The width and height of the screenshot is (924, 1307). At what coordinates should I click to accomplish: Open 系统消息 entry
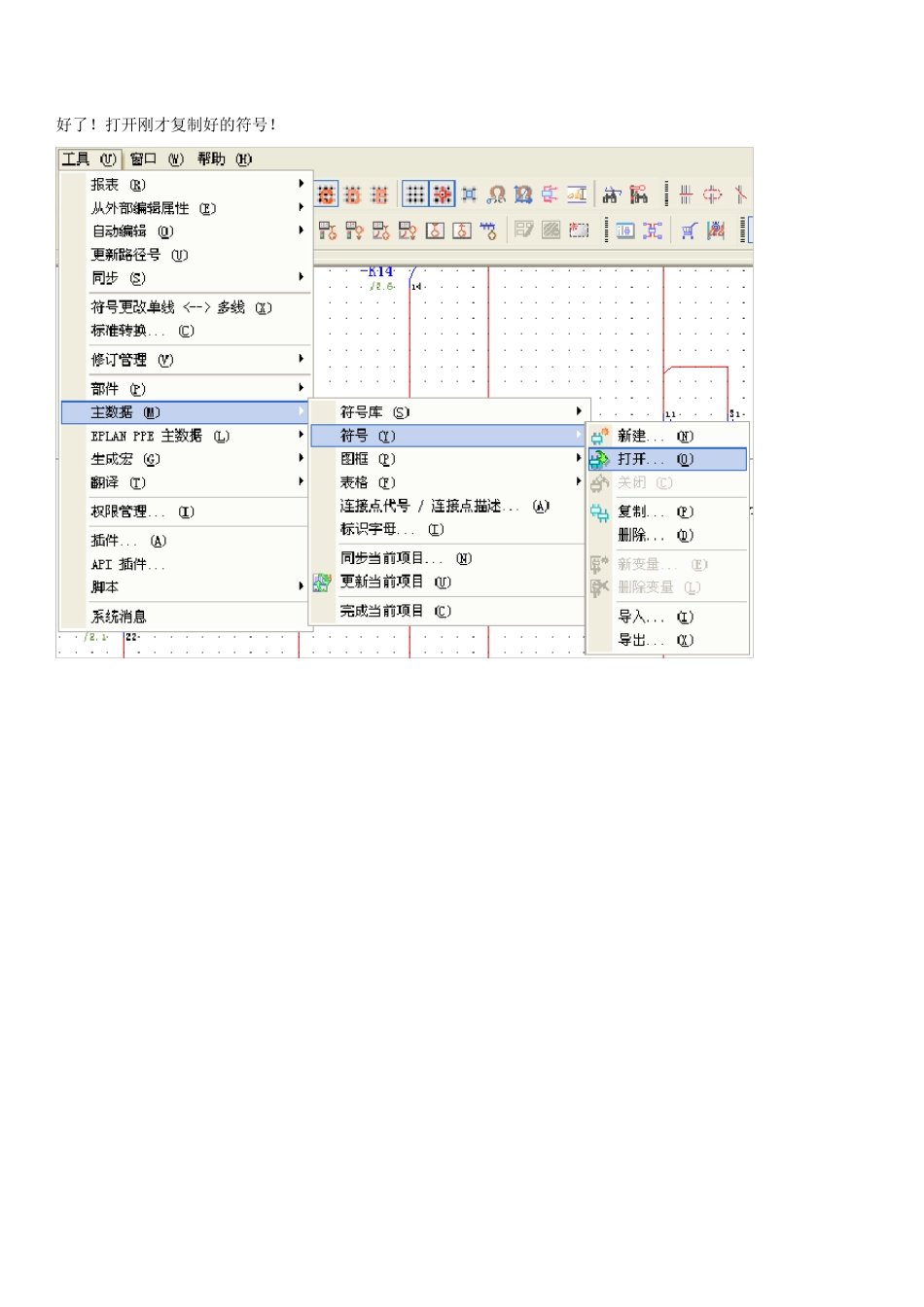click(185, 617)
